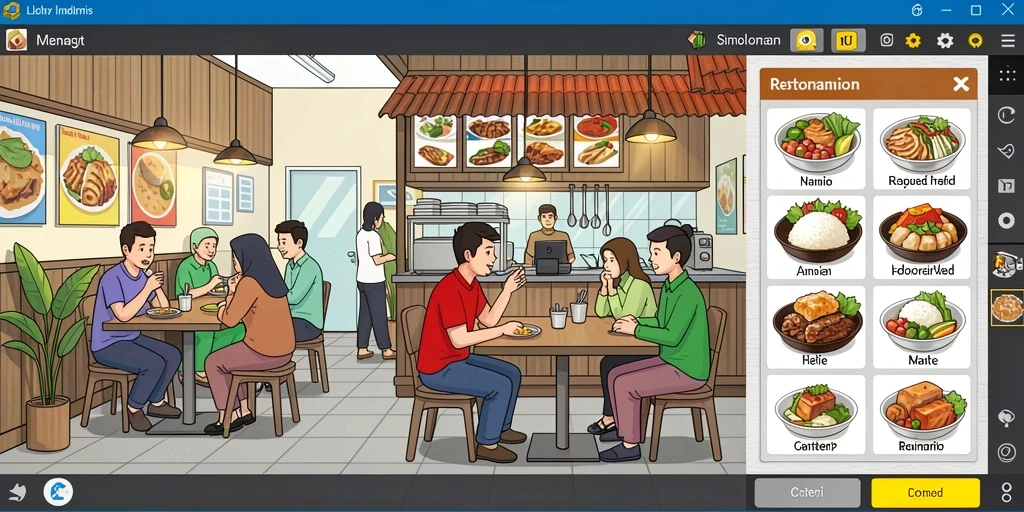Toggle the yellow 'IU' button

point(848,40)
